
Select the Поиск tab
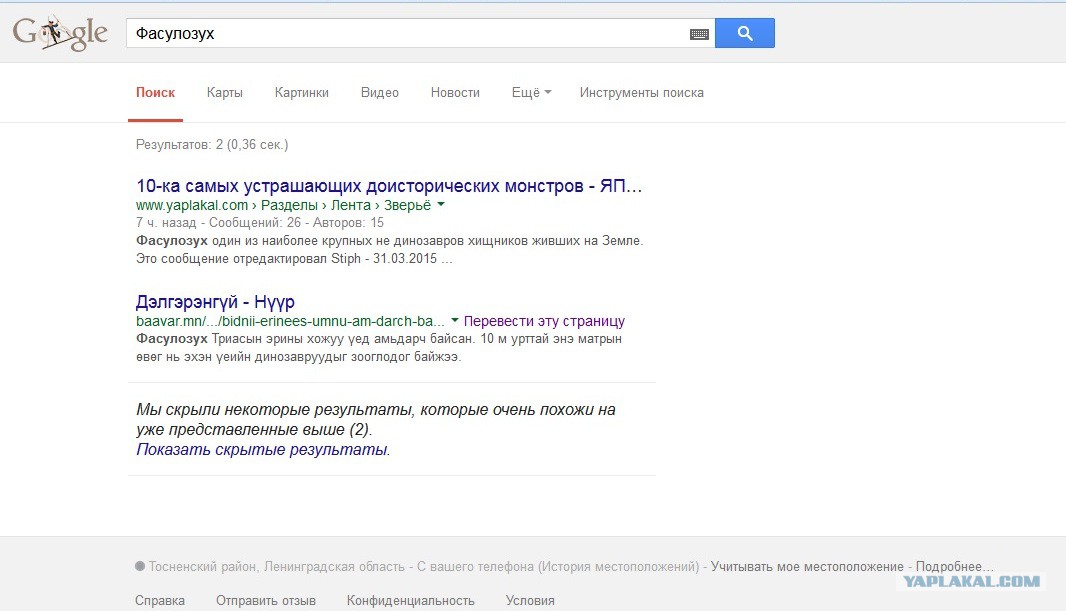click(155, 92)
